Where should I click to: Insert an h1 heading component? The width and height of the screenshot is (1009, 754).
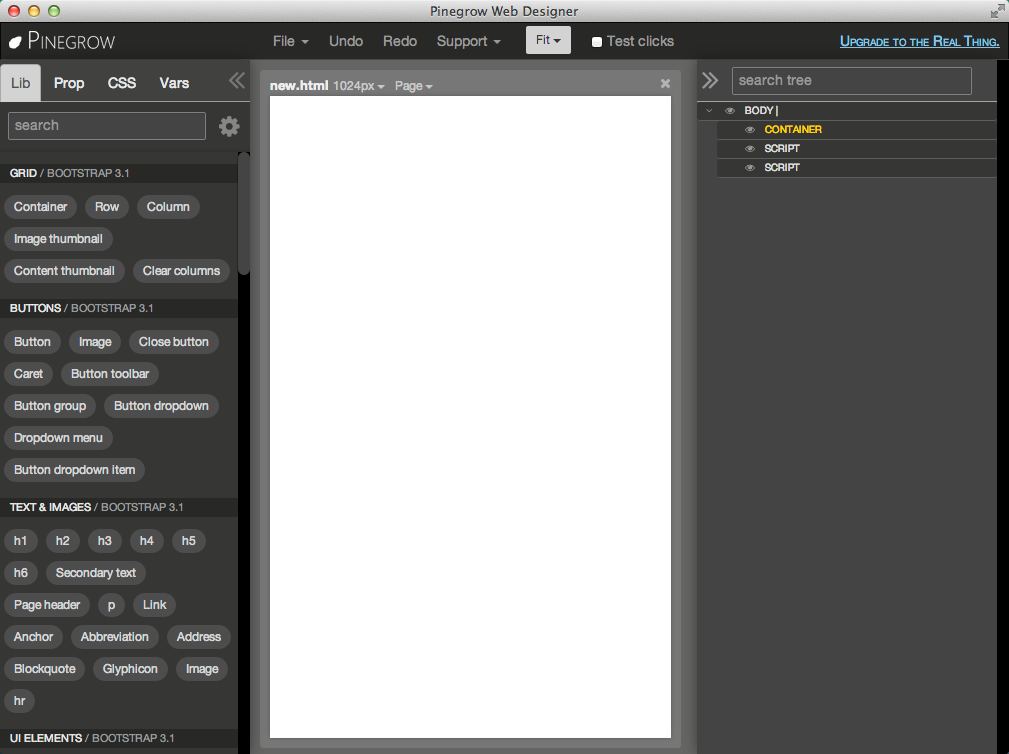click(21, 541)
